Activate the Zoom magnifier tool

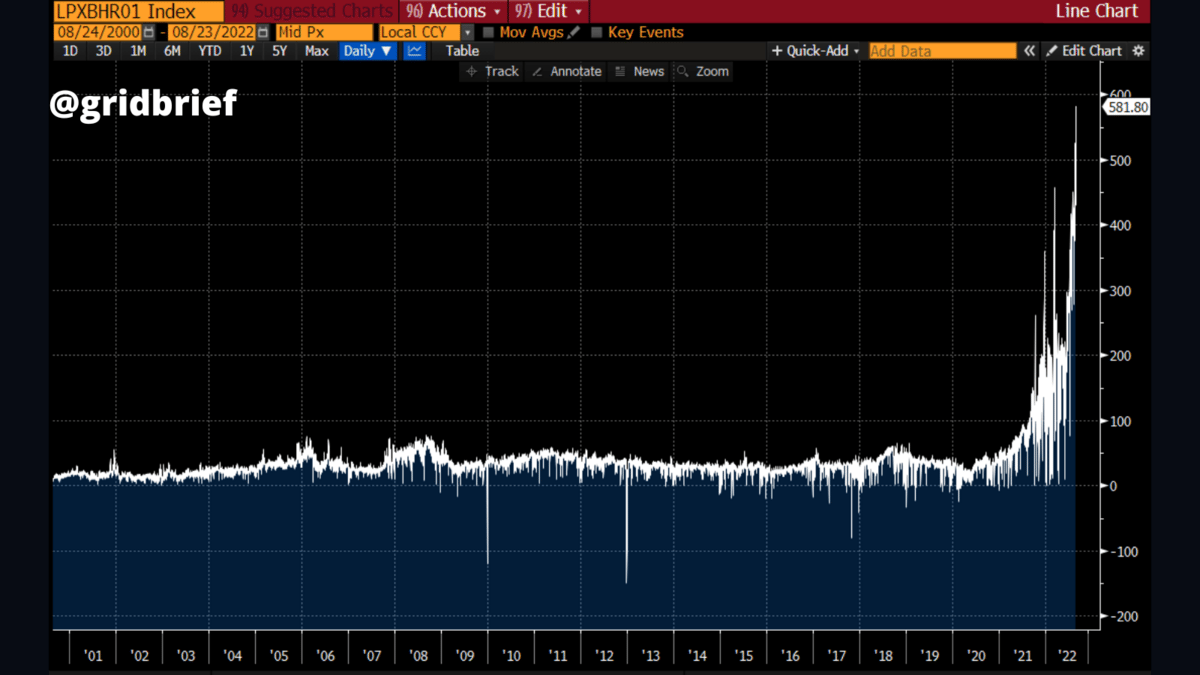click(x=703, y=71)
